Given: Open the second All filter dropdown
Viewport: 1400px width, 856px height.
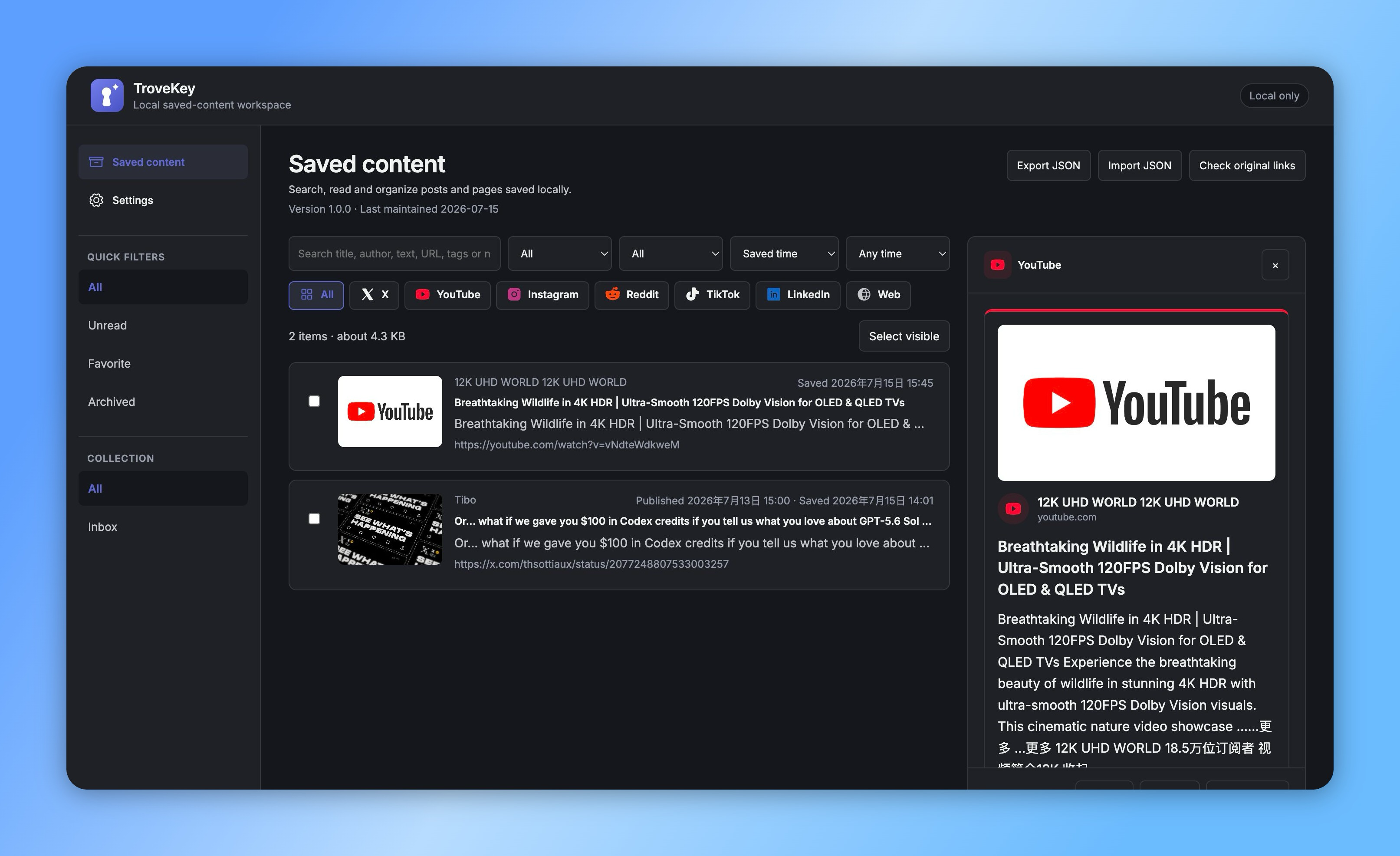Looking at the screenshot, I should point(670,254).
